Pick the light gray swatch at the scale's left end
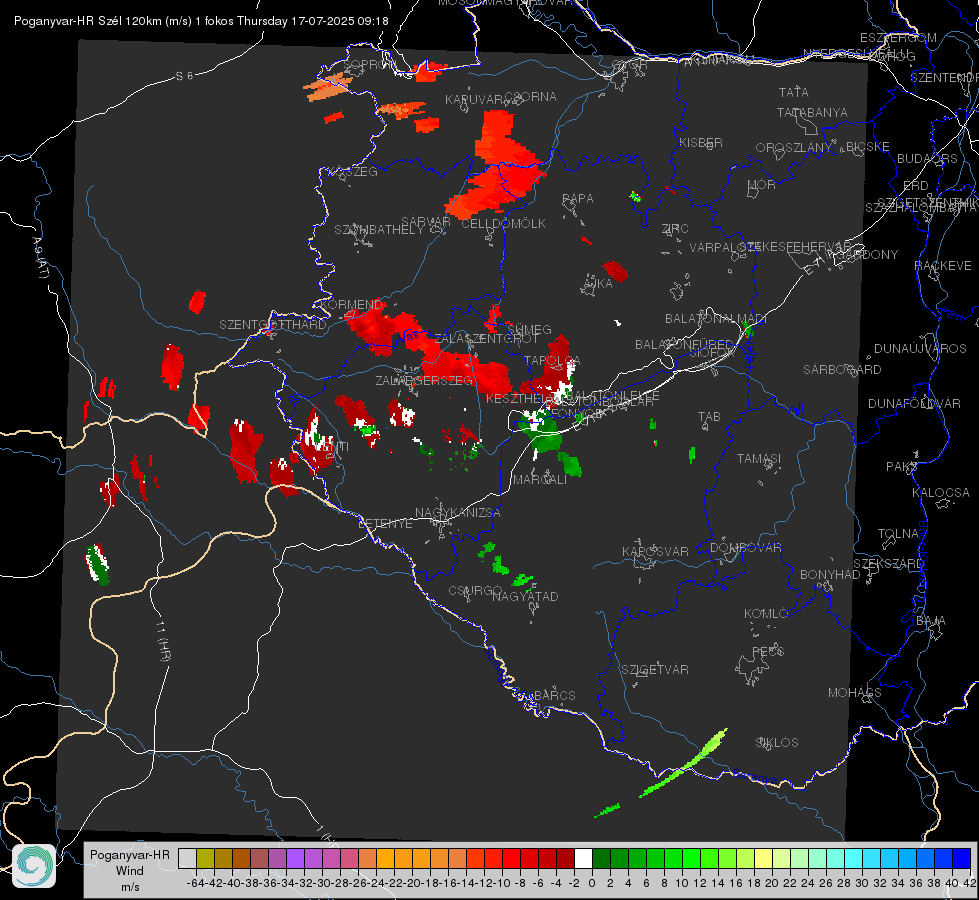Image resolution: width=979 pixels, height=900 pixels. click(x=187, y=858)
